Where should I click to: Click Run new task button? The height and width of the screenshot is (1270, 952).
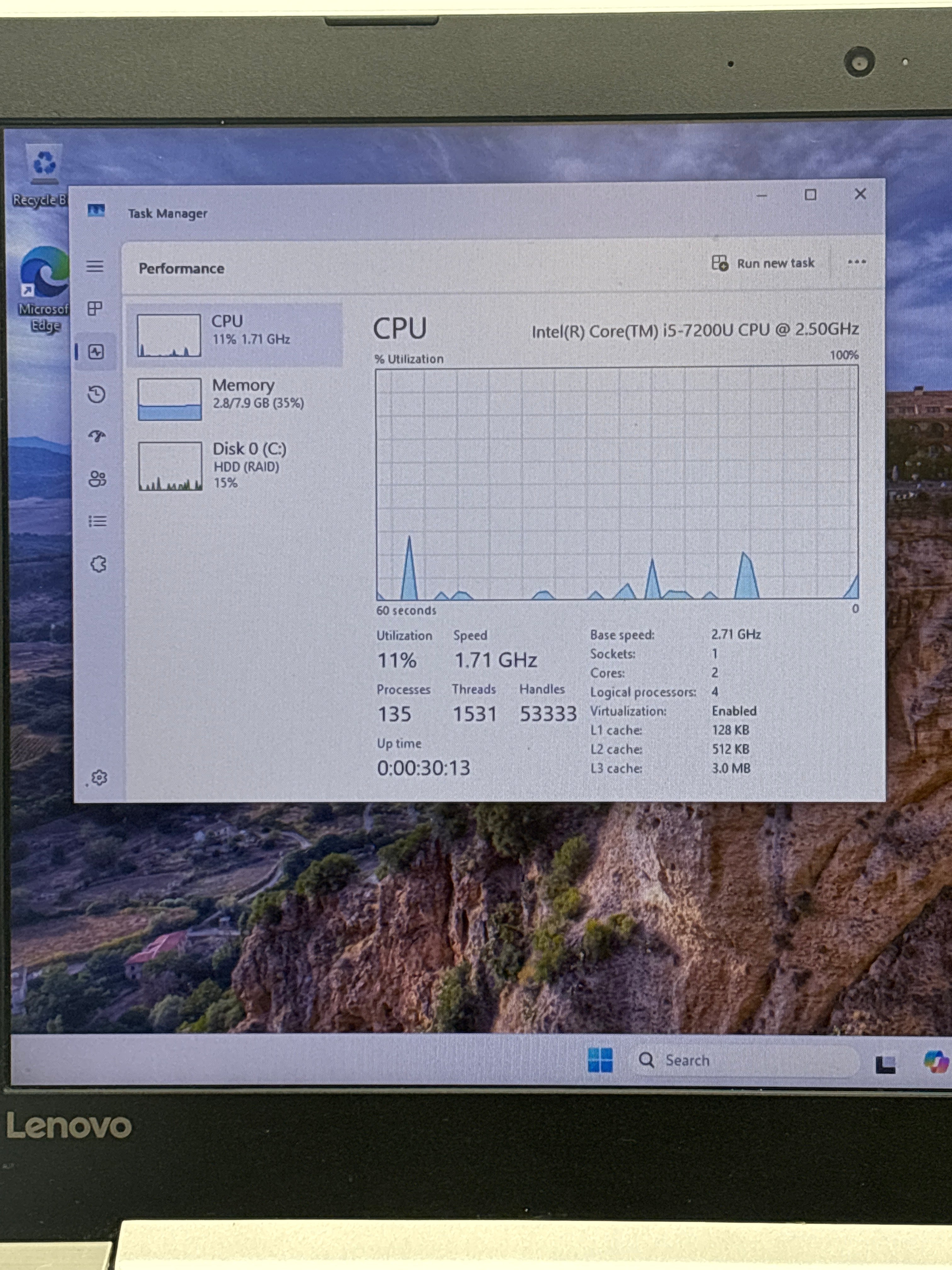[763, 264]
